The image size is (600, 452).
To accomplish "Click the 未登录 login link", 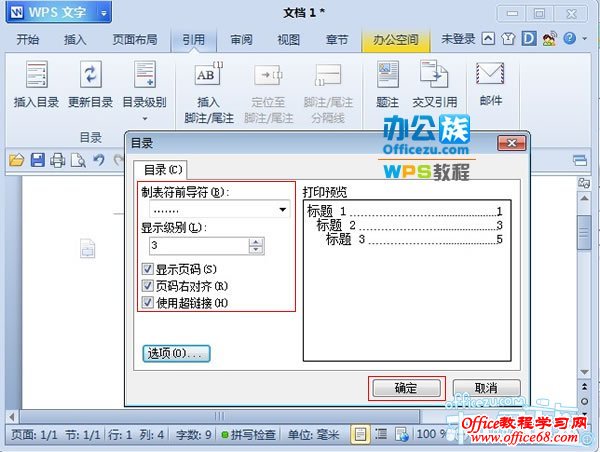I will (458, 39).
